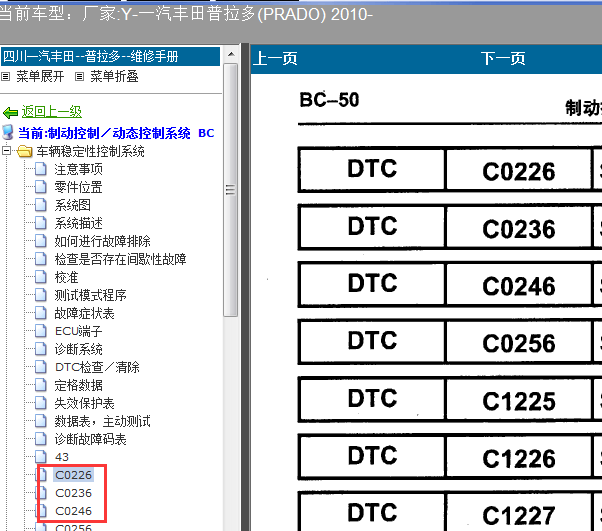Click C0246 code in the DTC table
The width and height of the screenshot is (602, 531).
518,286
